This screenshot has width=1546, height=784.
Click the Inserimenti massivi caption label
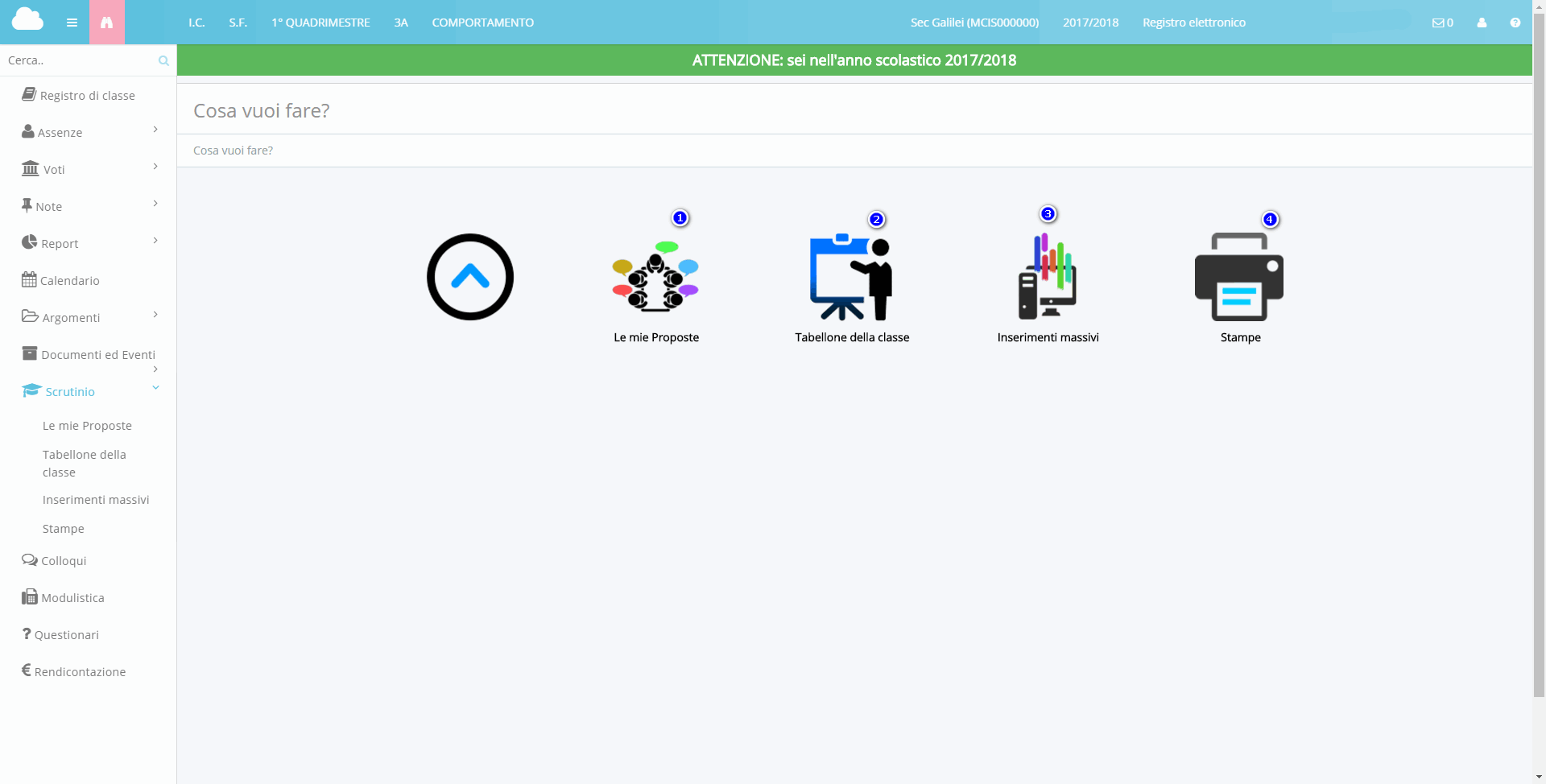click(1048, 337)
